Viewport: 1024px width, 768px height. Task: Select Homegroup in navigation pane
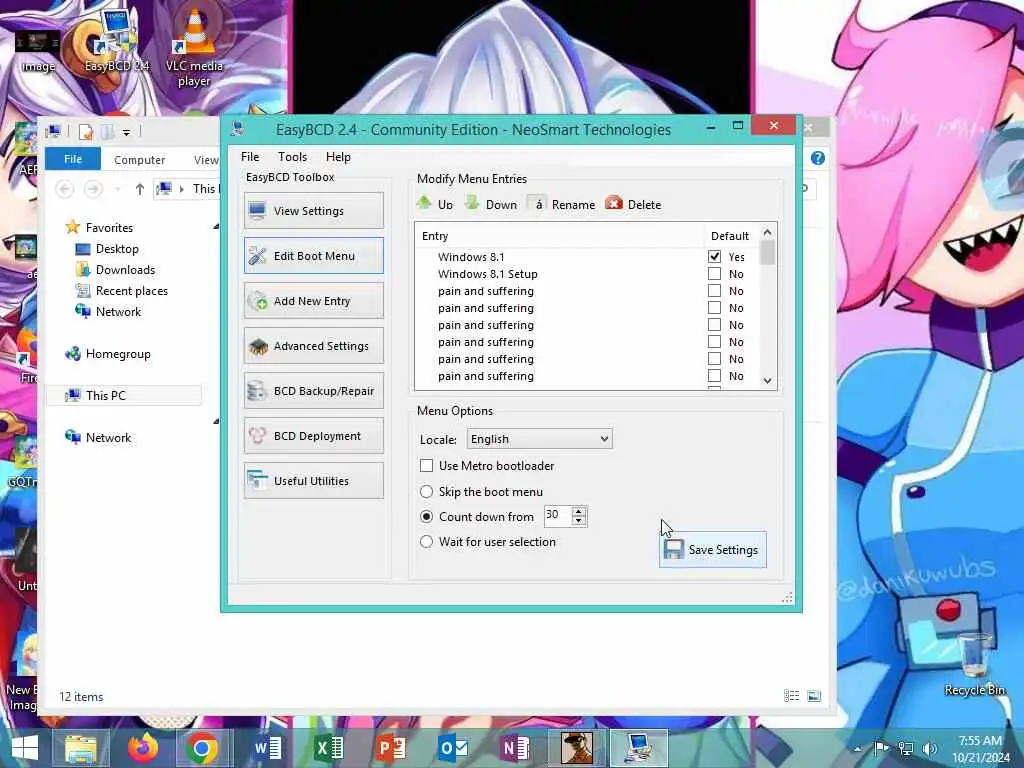108,354
